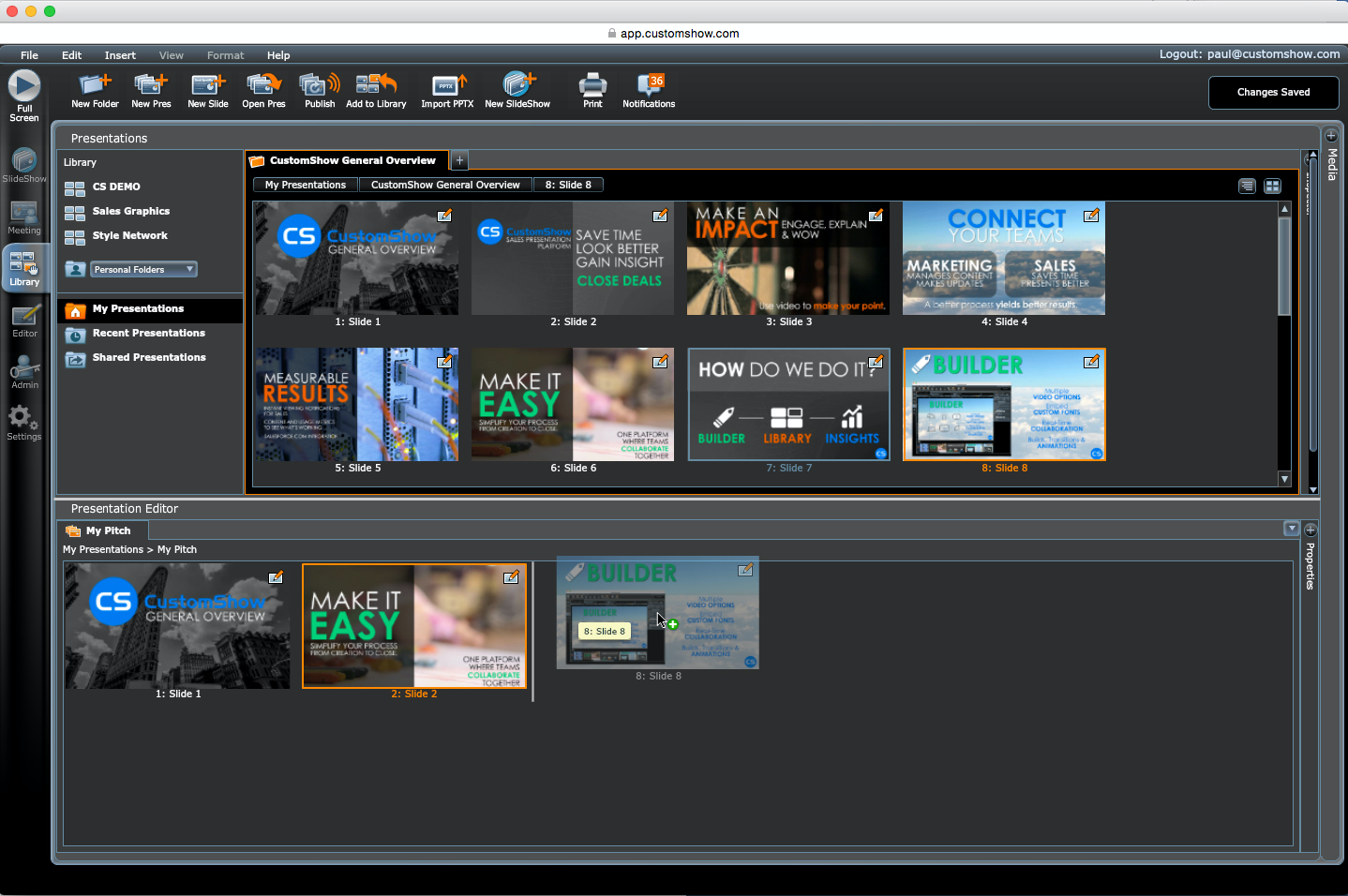1348x896 pixels.
Task: Select Slide 1 in Presentation Editor
Action: 177,626
